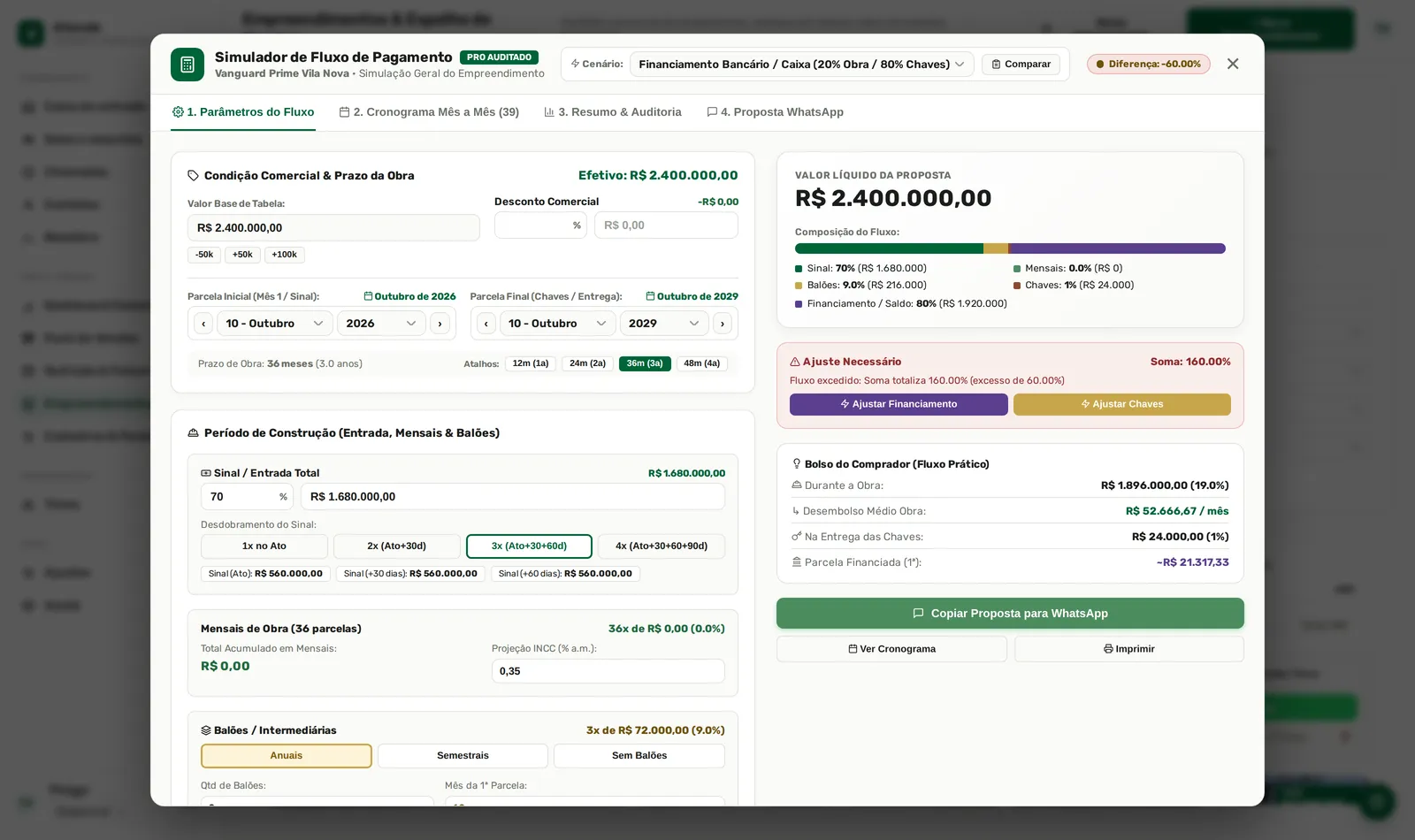The image size is (1415, 840).
Task: Click the Soma: 160.00% text
Action: pos(1190,362)
